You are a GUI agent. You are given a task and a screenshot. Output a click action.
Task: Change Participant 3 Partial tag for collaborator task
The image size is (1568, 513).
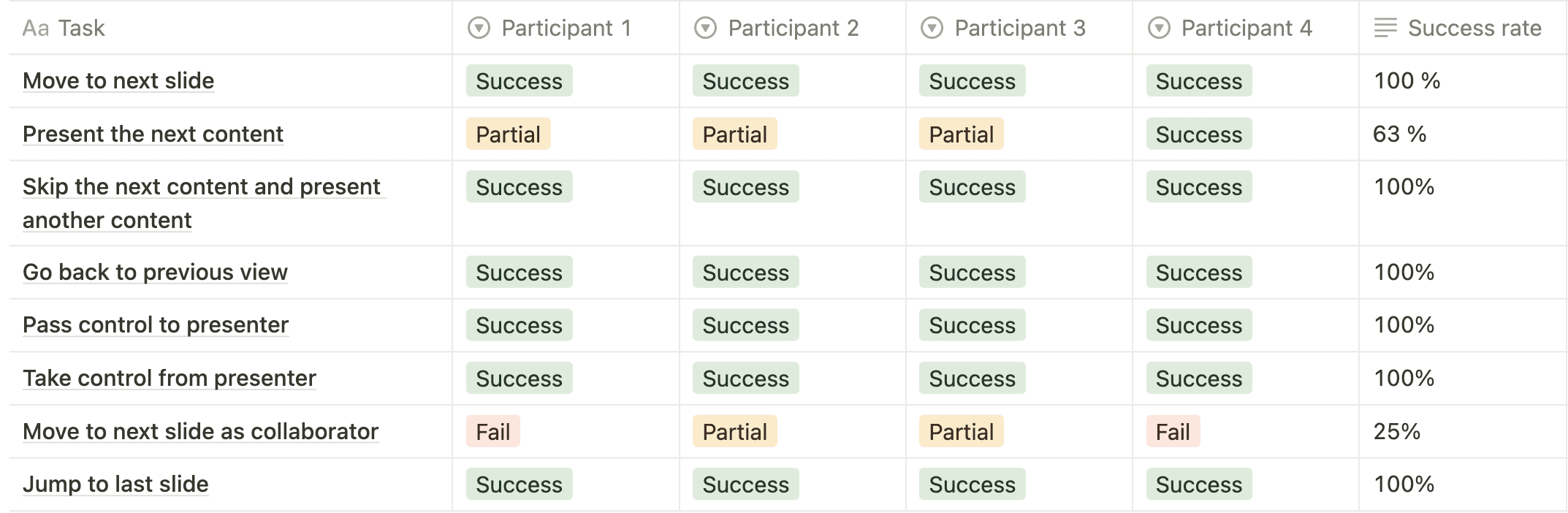[x=961, y=432]
